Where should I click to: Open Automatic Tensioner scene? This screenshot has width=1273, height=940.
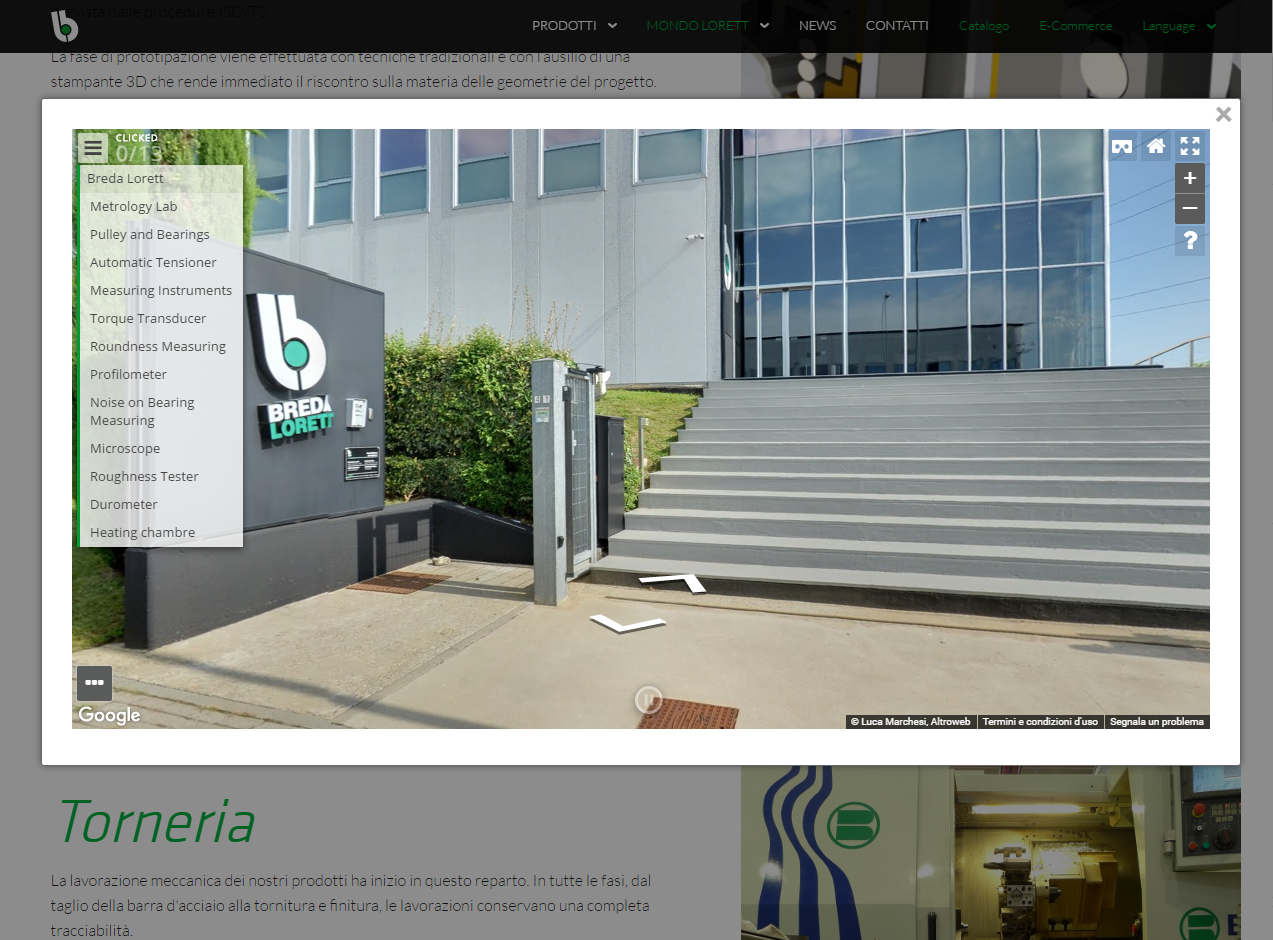pyautogui.click(x=161, y=263)
